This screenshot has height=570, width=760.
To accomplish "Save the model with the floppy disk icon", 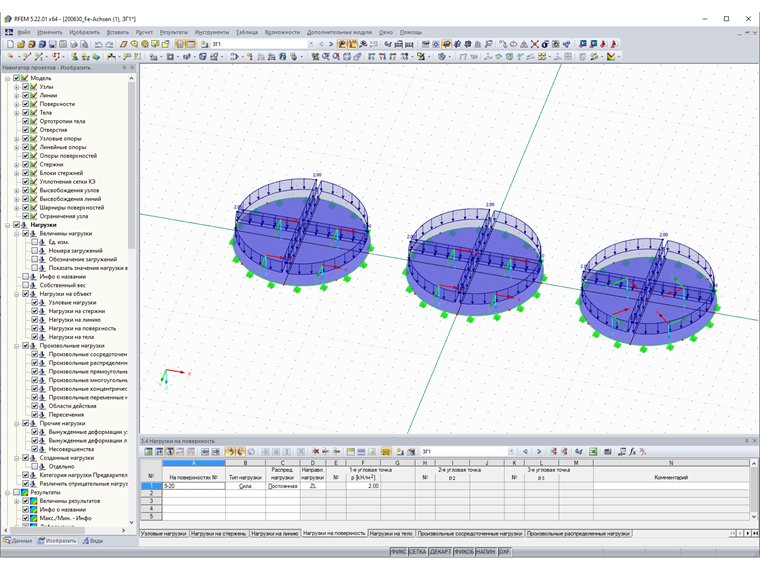I will [52, 44].
